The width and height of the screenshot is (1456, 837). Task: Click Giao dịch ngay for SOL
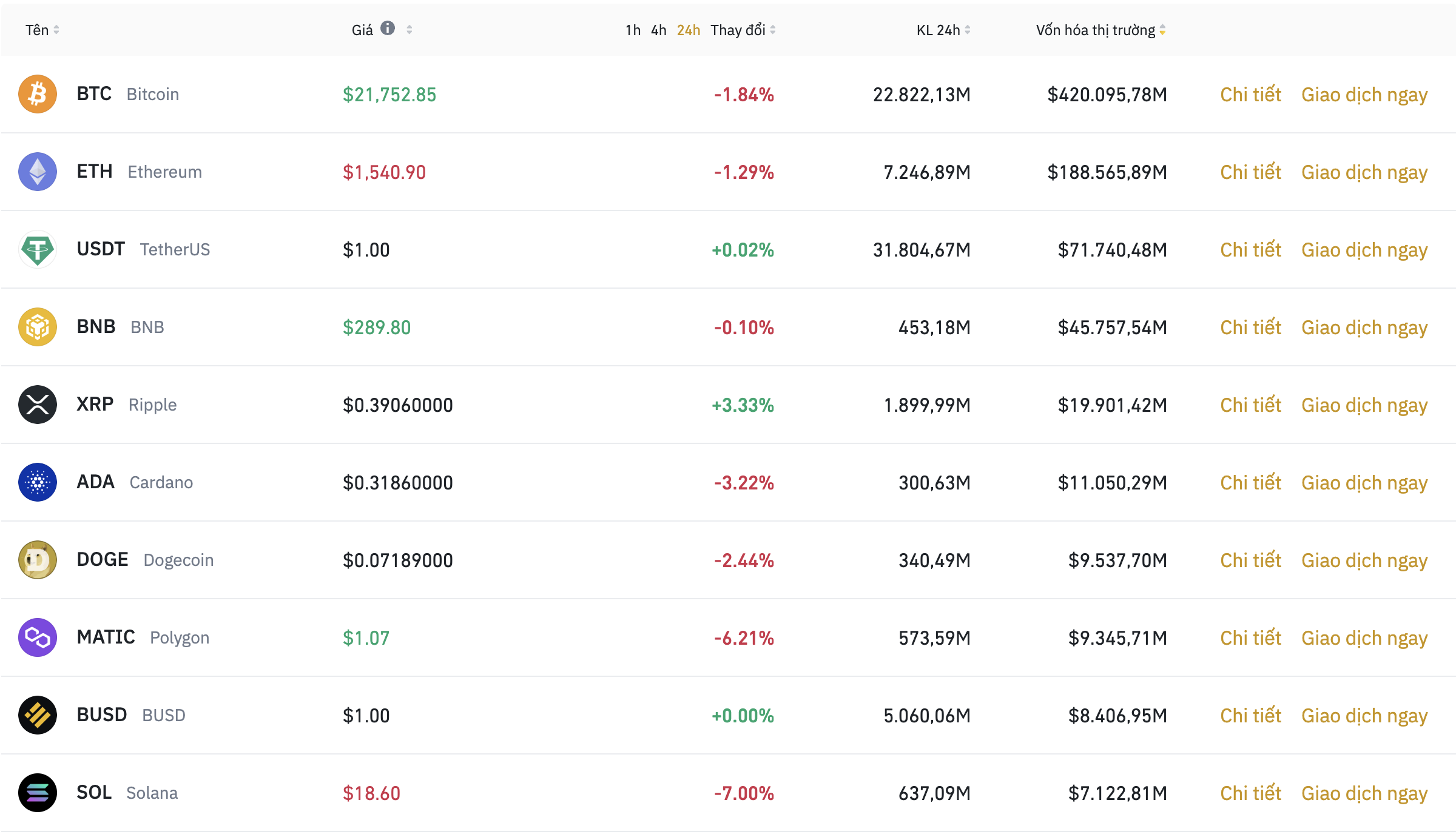[1364, 795]
